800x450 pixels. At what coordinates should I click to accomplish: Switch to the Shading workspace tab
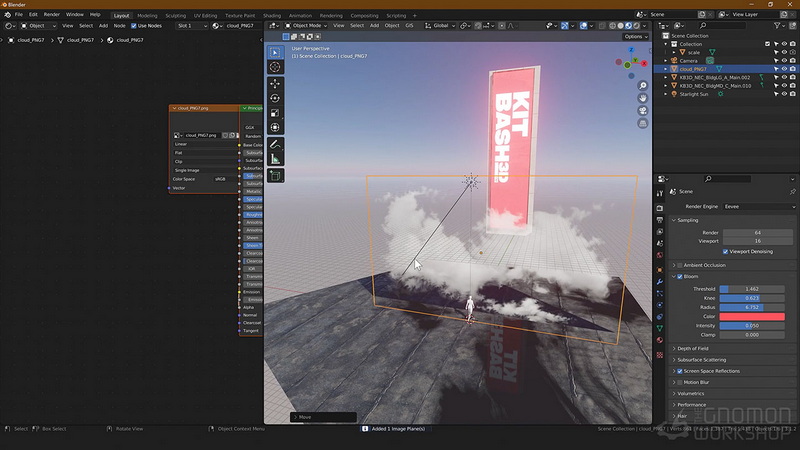[x=272, y=15]
